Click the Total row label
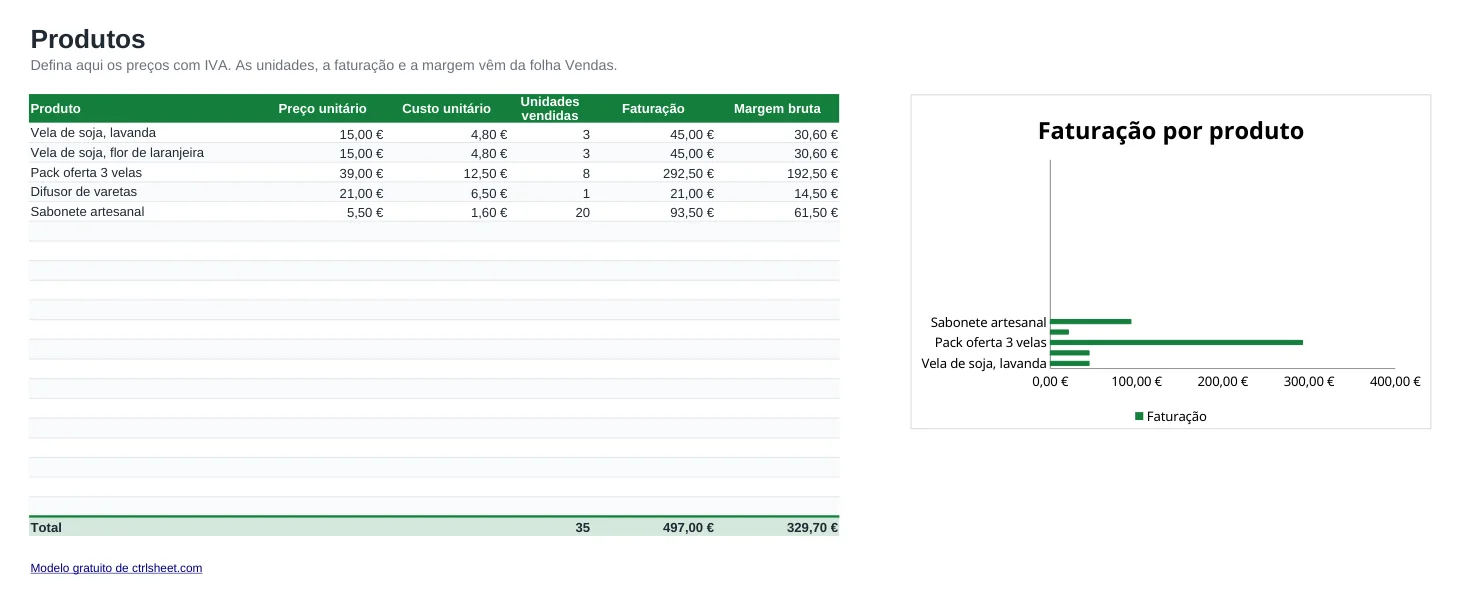Viewport: 1460px width, 603px height. 46,527
